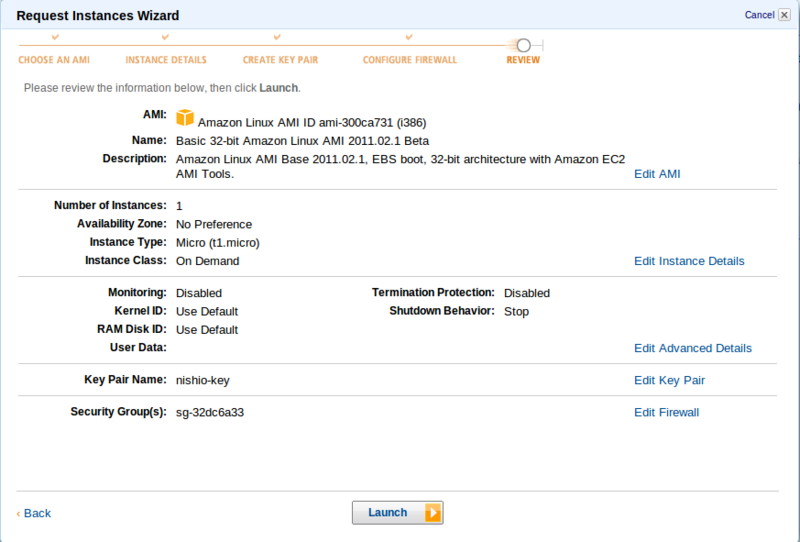The image size is (800, 542).
Task: Click Termination Protection value 'Disabled'
Action: click(x=527, y=293)
